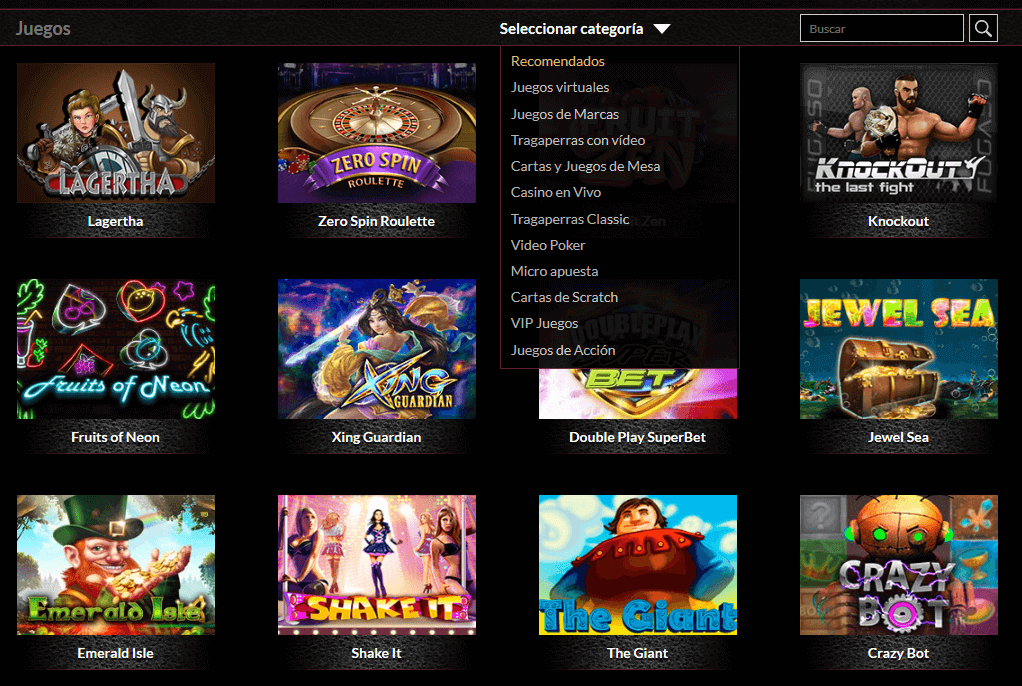Play the Jewel Sea game
1022x686 pixels.
pyautogui.click(x=898, y=348)
